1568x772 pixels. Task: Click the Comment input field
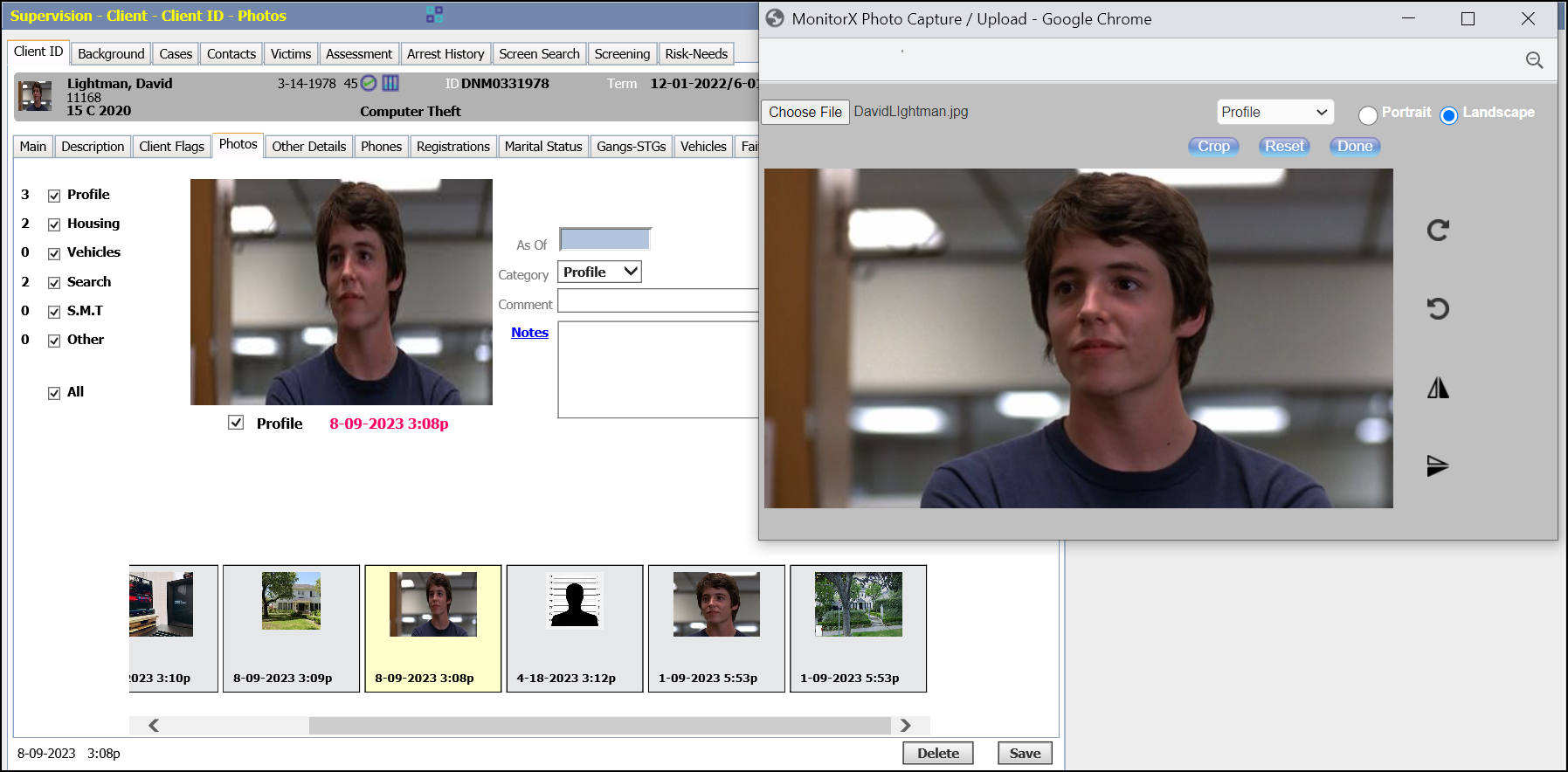tap(658, 300)
